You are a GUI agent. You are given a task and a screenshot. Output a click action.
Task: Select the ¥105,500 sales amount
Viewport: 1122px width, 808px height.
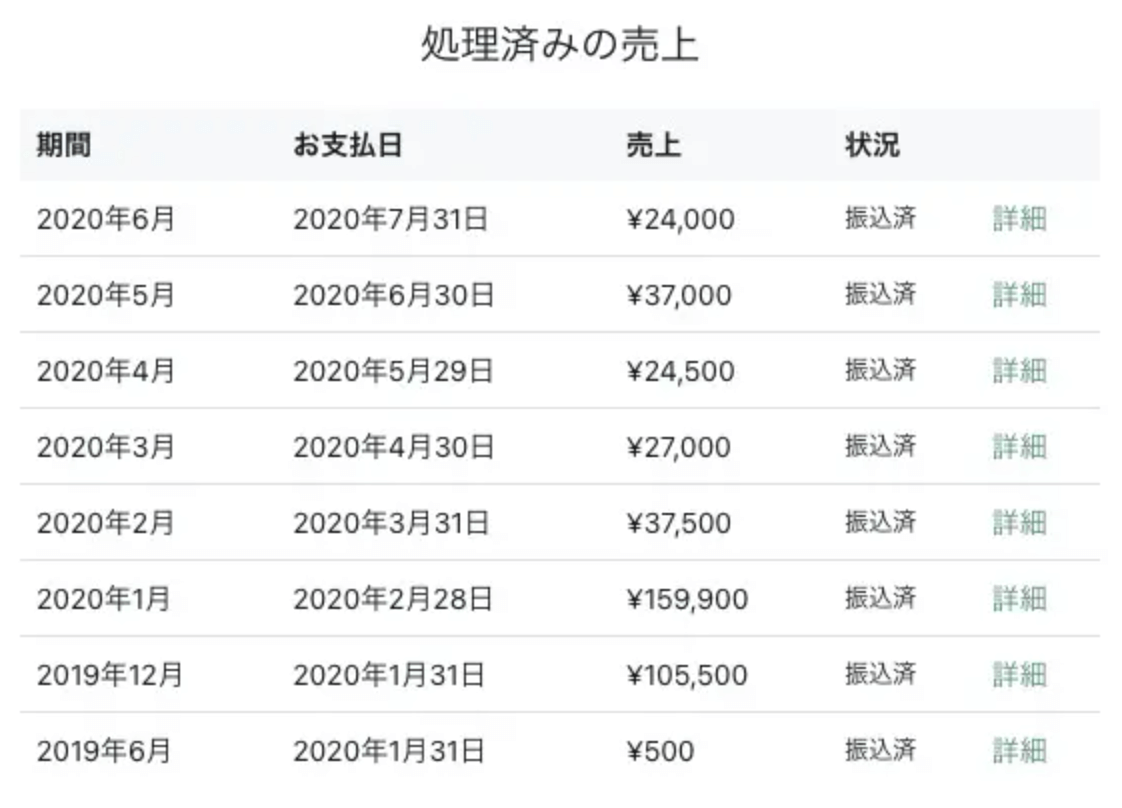[x=687, y=674]
